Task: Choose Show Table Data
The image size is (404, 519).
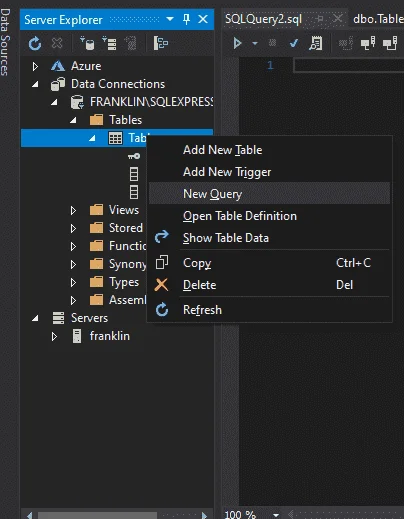Action: pos(269,238)
